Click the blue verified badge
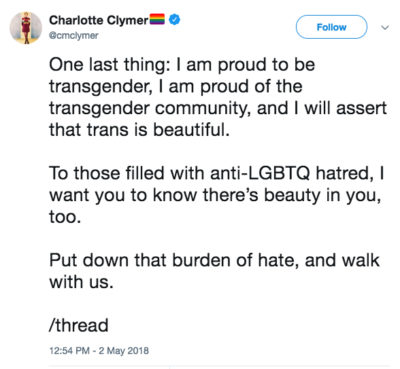The image size is (400, 369). tap(174, 20)
